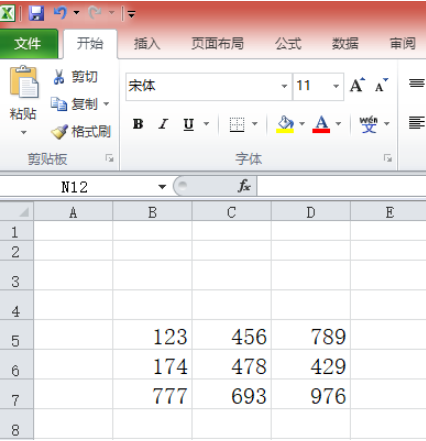Select cell containing 456

coord(232,335)
